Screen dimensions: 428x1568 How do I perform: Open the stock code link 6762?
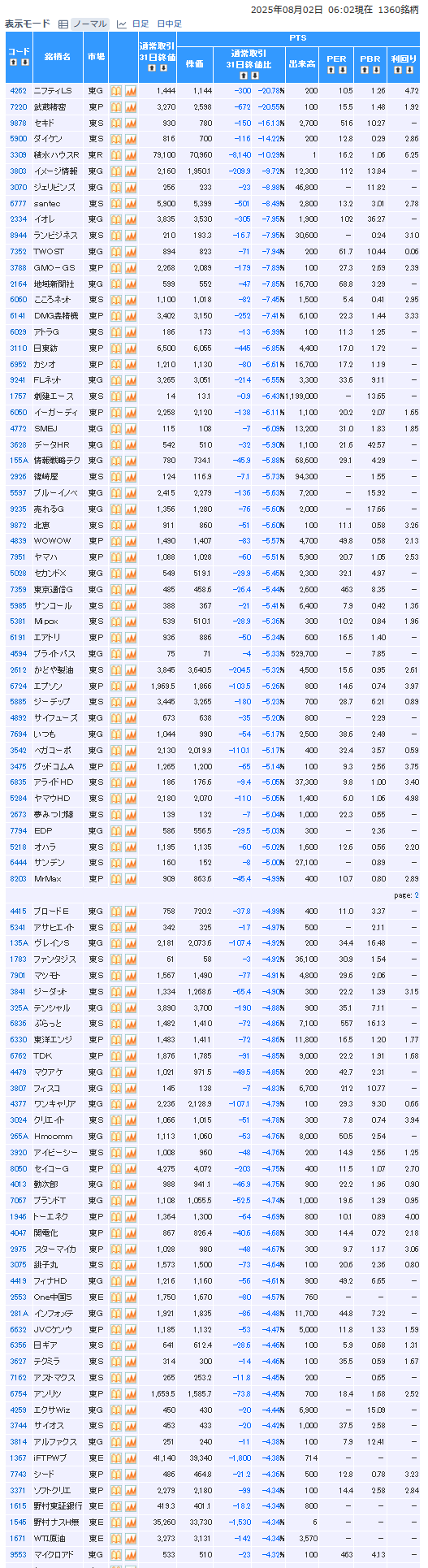tap(18, 1056)
